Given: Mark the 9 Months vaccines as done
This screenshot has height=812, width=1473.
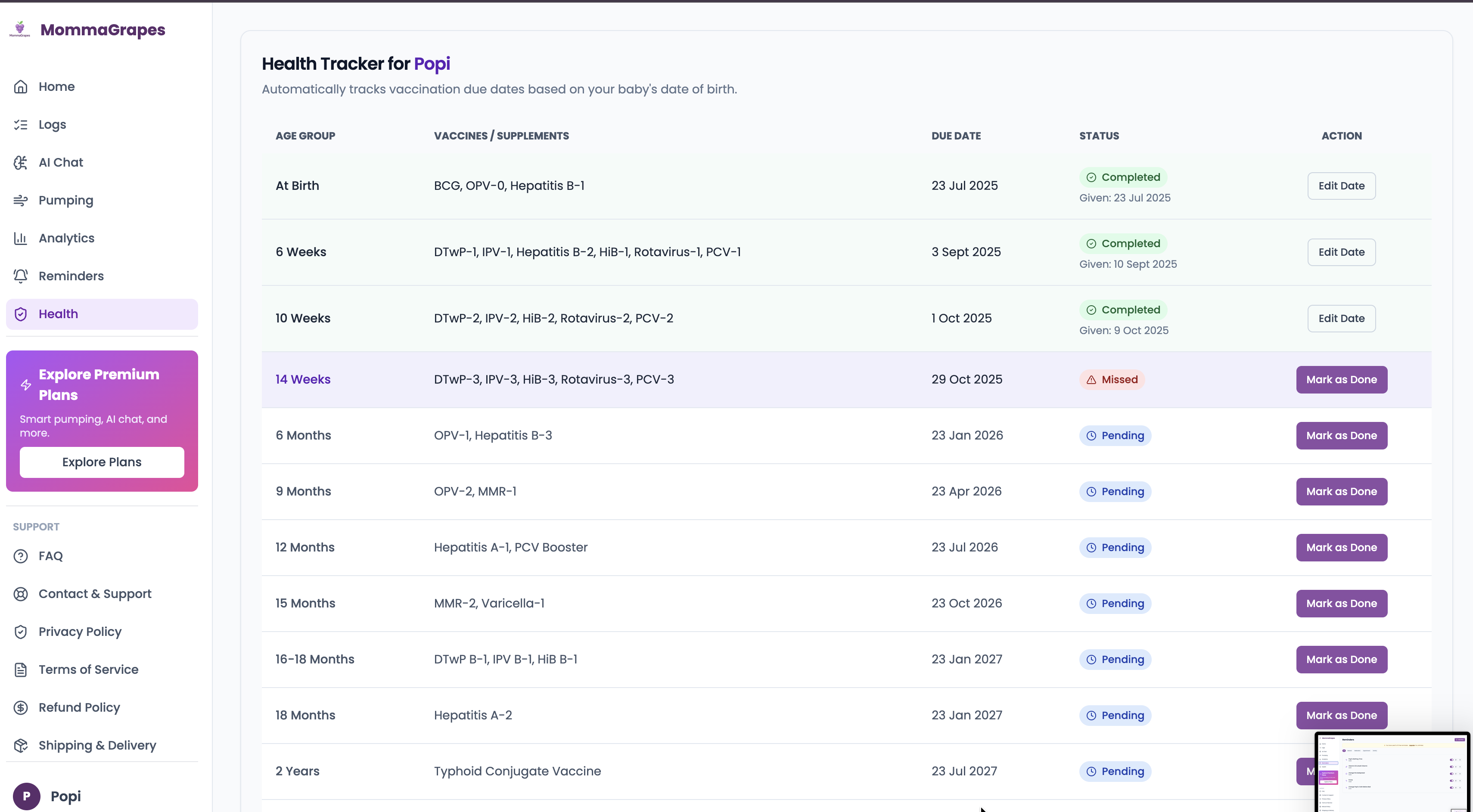Looking at the screenshot, I should 1341,491.
